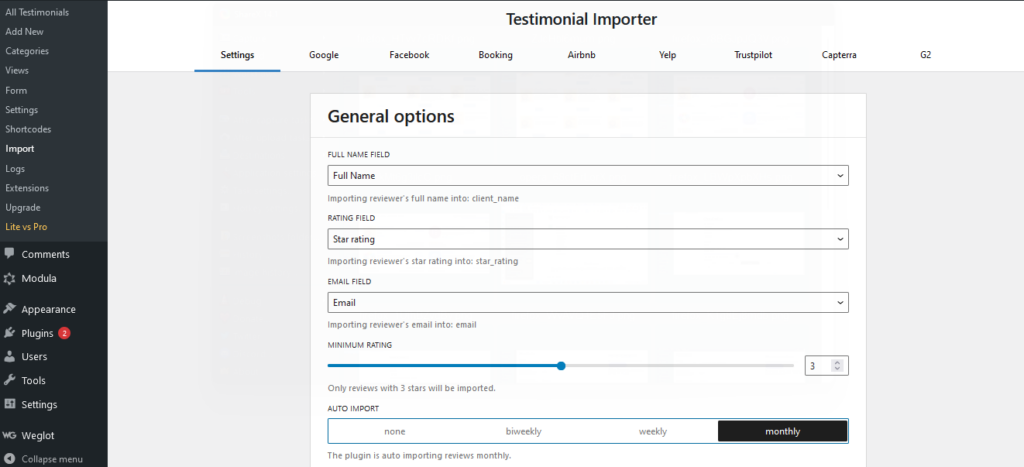Switch to the G2 tab
The image size is (1024, 467).
point(925,56)
